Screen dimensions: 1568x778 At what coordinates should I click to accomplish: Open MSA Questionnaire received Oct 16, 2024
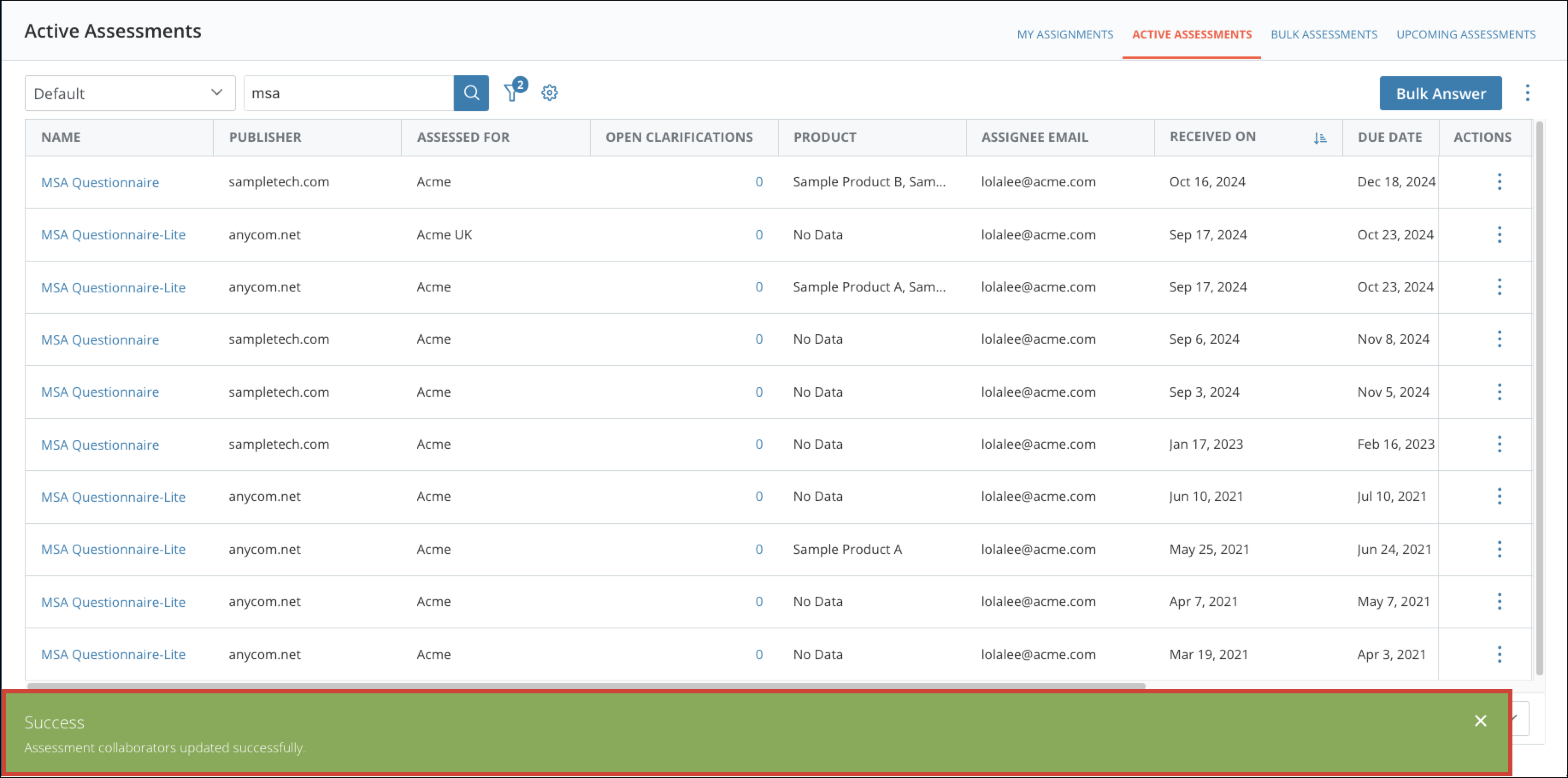pyautogui.click(x=100, y=182)
